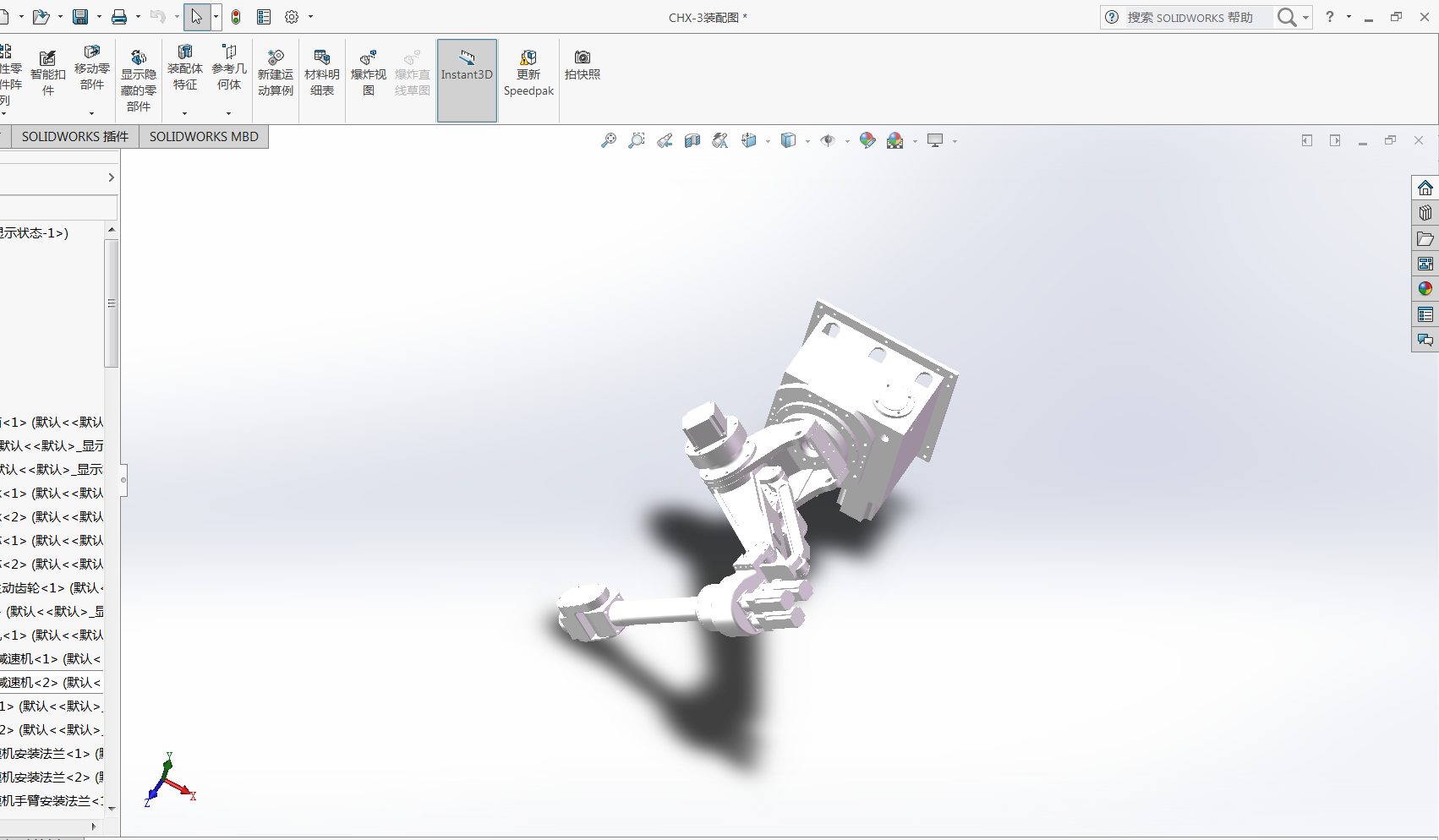The height and width of the screenshot is (840, 1439).
Task: Save the document using the floppy icon
Action: [80, 17]
